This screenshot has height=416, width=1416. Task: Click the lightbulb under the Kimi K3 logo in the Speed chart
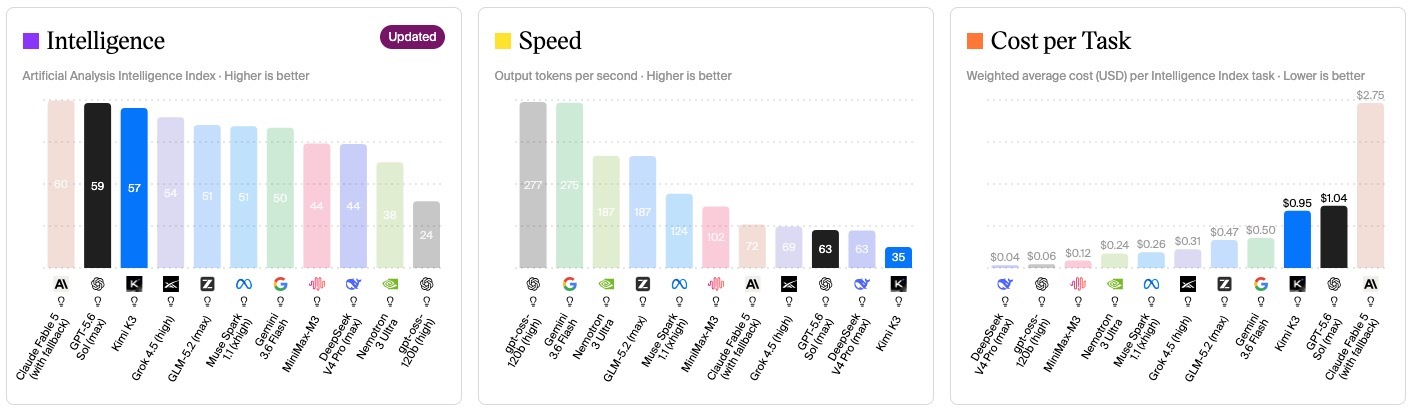898,300
